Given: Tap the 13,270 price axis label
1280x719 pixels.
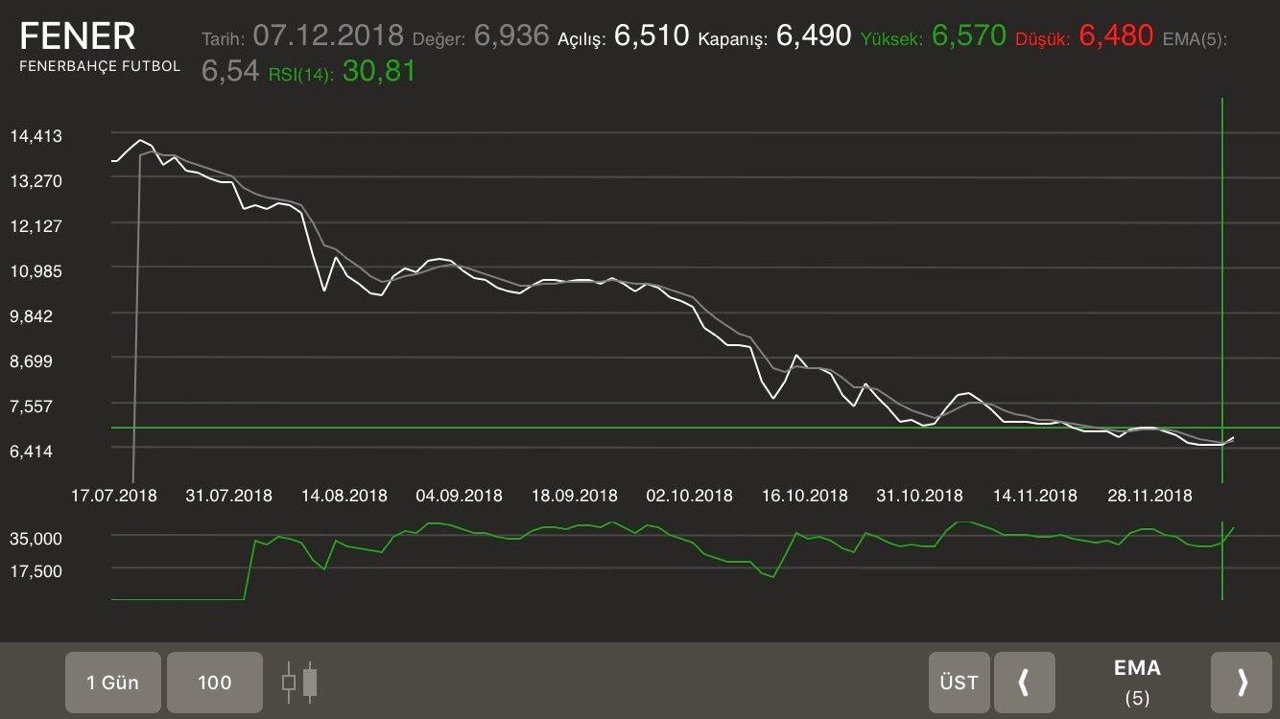Looking at the screenshot, I should (x=35, y=181).
